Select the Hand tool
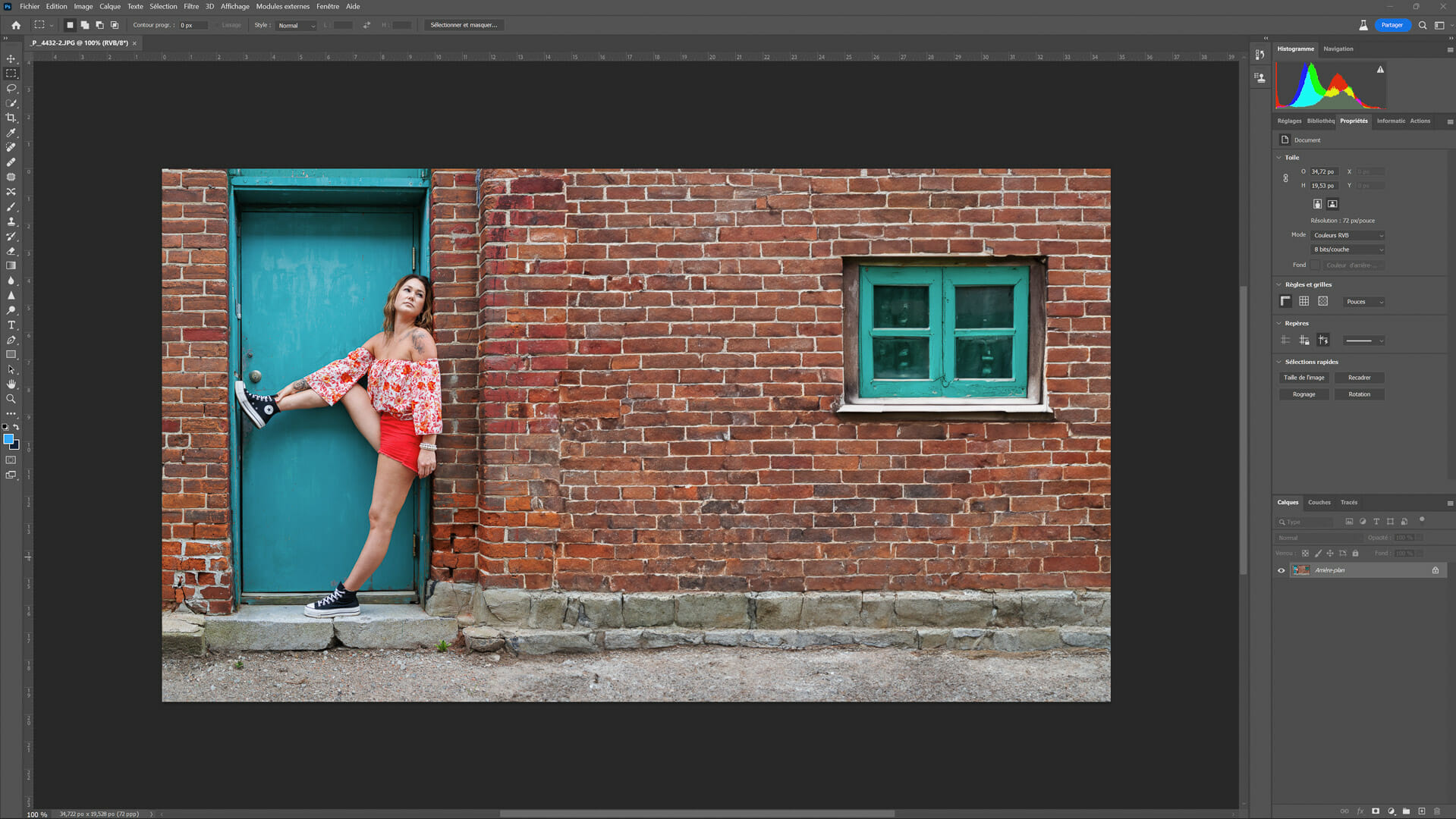The height and width of the screenshot is (819, 1456). point(11,384)
